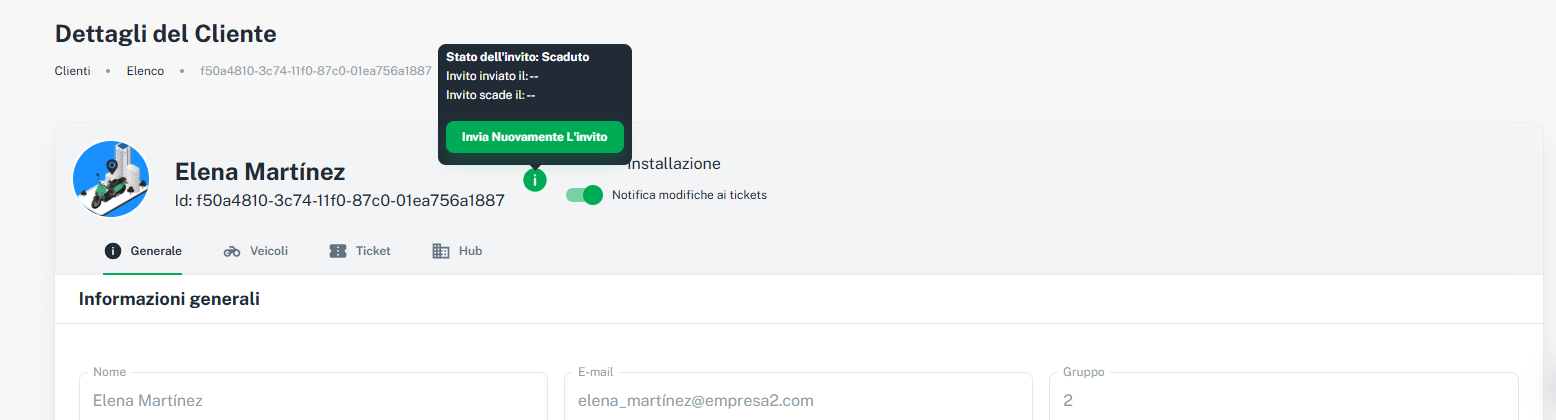Click the green invitation info icon
The image size is (1556, 420).
tap(535, 180)
